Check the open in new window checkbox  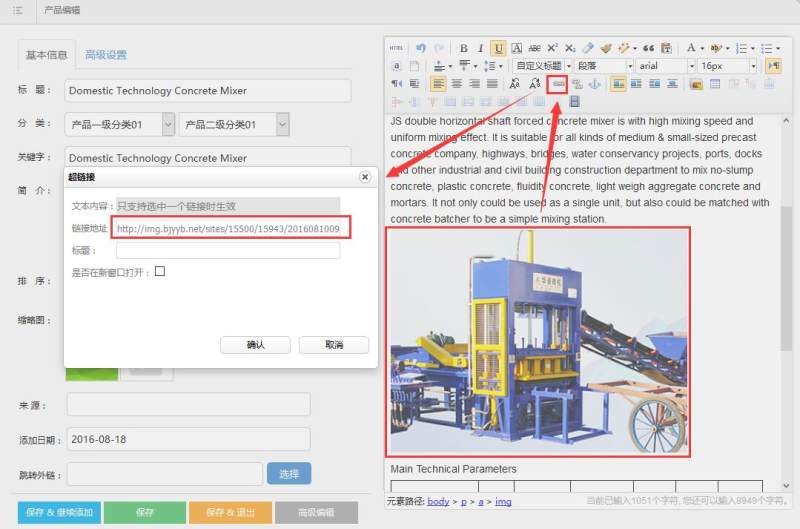coord(160,271)
